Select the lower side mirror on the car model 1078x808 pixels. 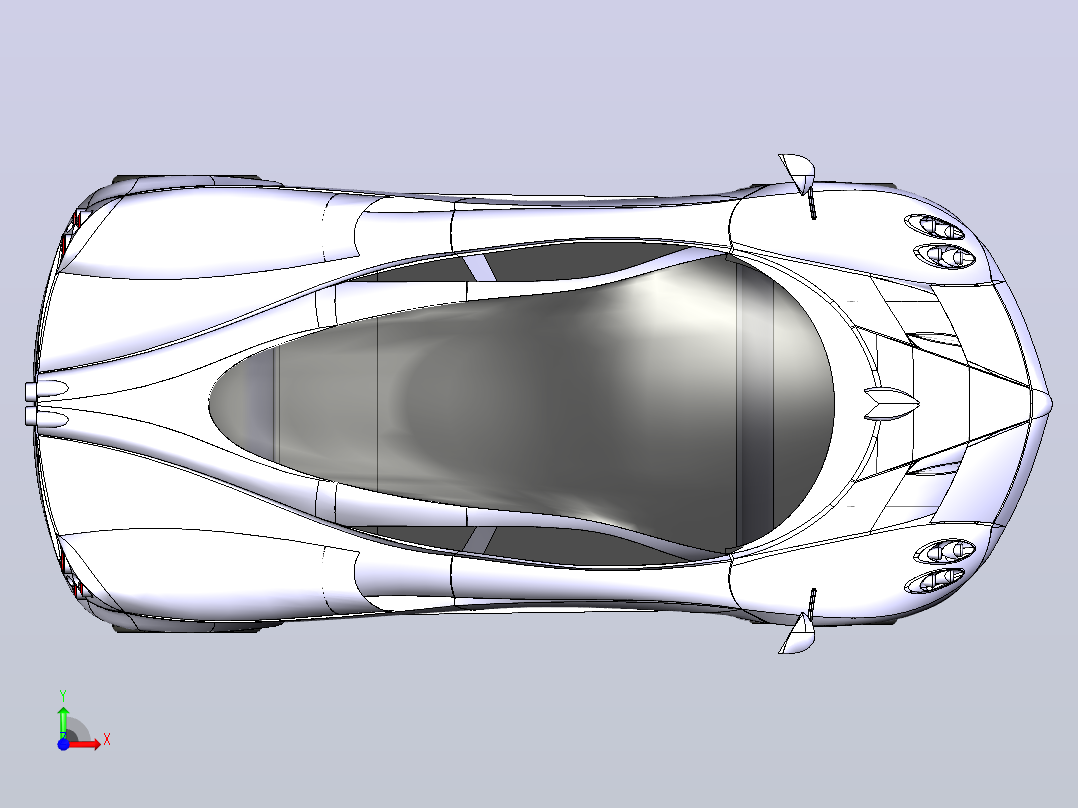798,634
